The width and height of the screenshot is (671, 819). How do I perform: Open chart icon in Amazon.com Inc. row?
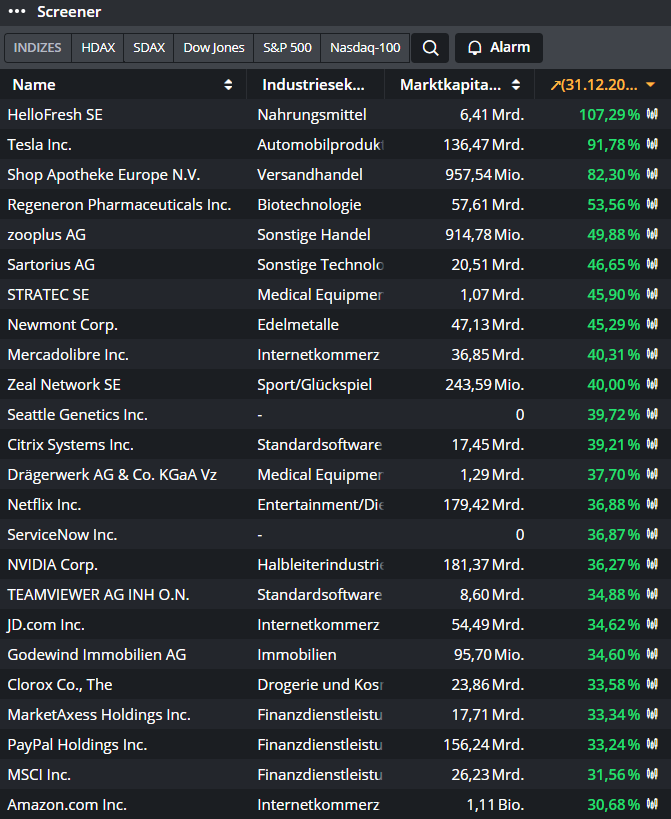point(652,805)
